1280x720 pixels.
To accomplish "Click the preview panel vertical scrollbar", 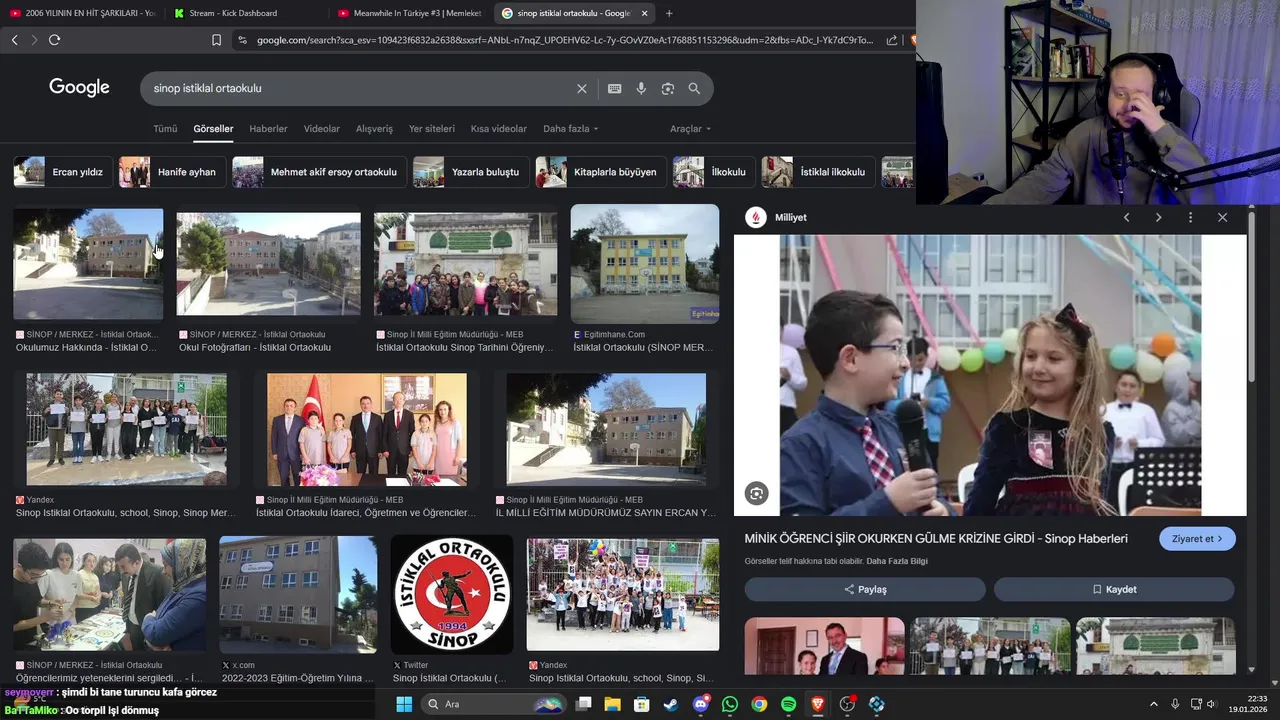I will (x=1252, y=296).
